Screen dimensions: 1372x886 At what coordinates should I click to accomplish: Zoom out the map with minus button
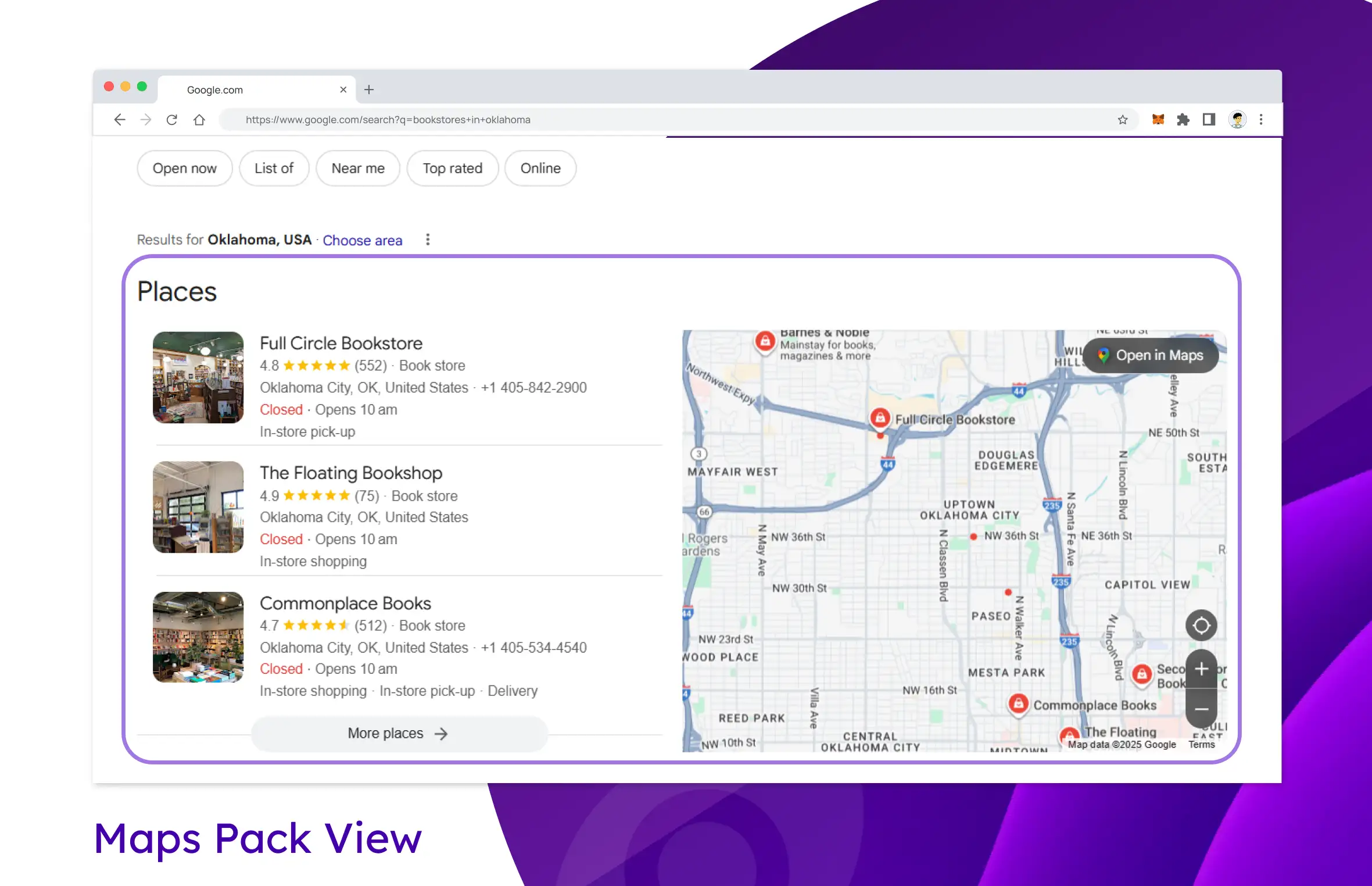(x=1201, y=709)
